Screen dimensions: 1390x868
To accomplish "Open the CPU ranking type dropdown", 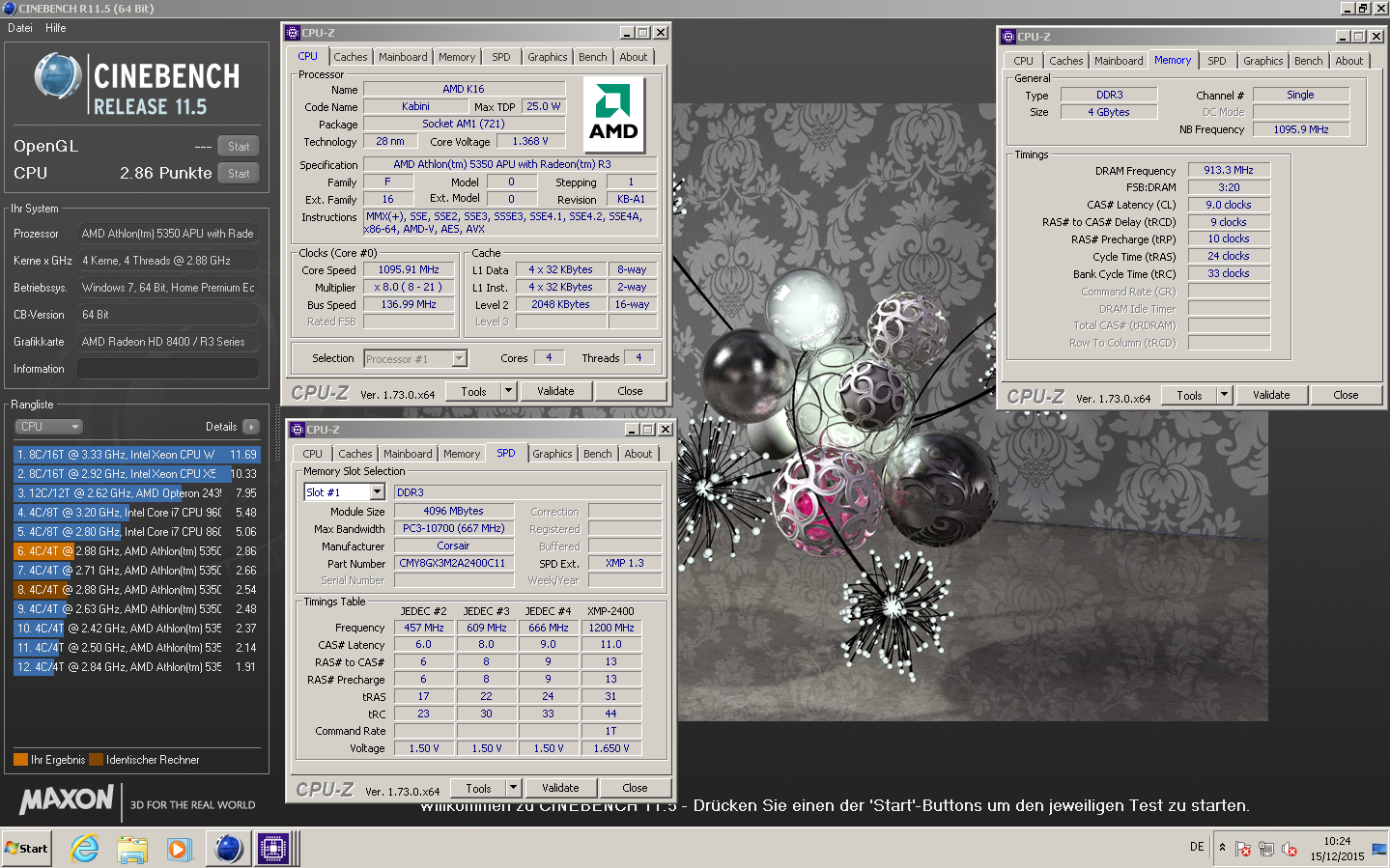I will pos(48,427).
